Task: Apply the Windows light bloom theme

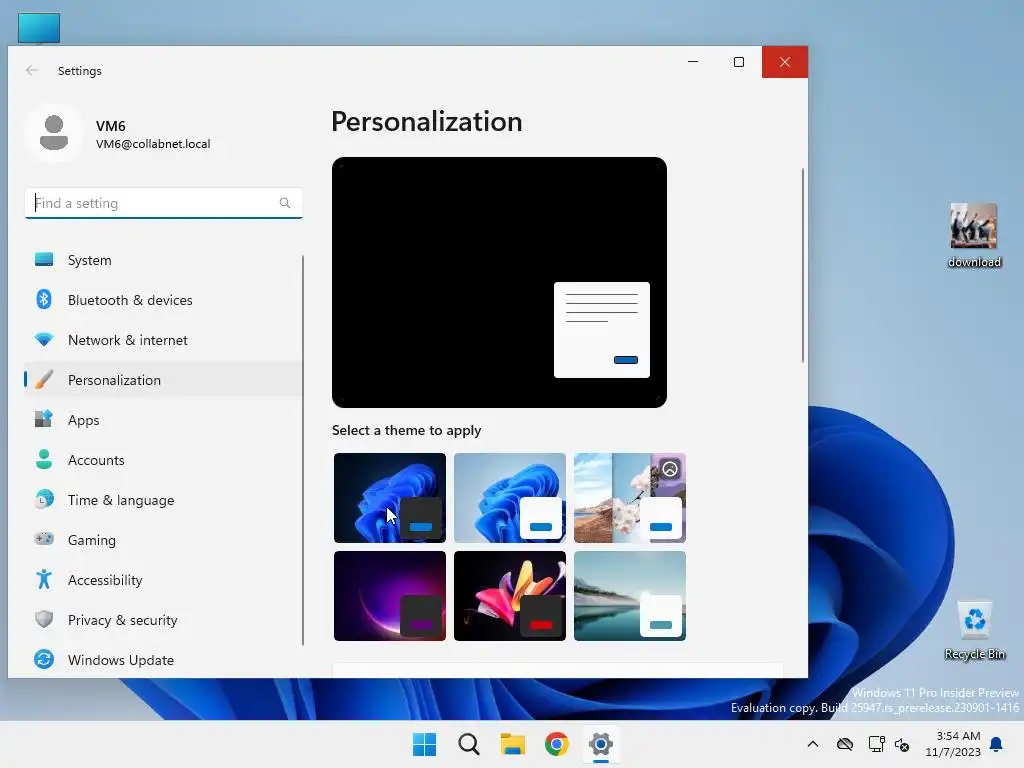Action: (509, 498)
